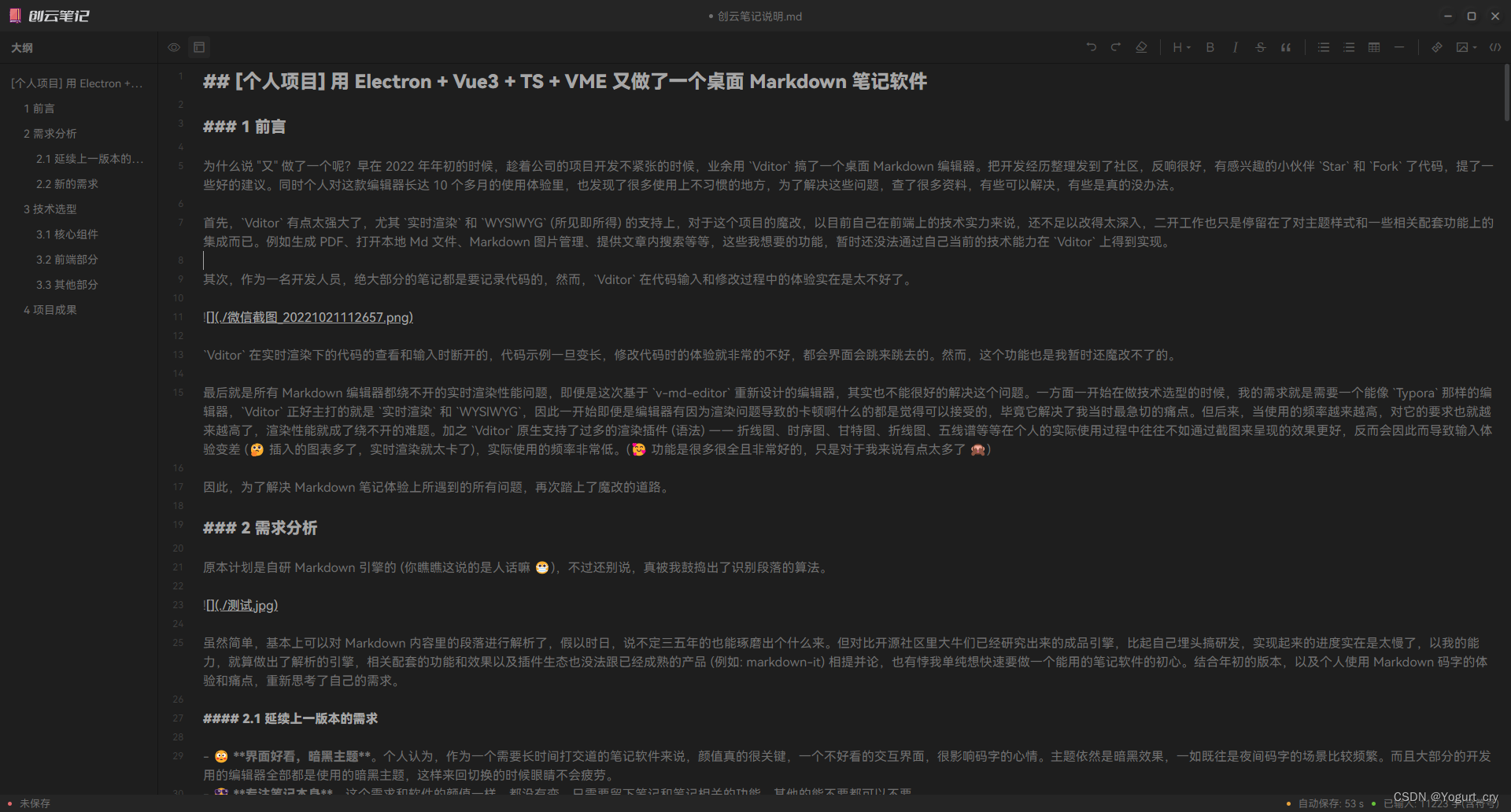
Task: Click the redo icon in the toolbar
Action: (x=1115, y=47)
